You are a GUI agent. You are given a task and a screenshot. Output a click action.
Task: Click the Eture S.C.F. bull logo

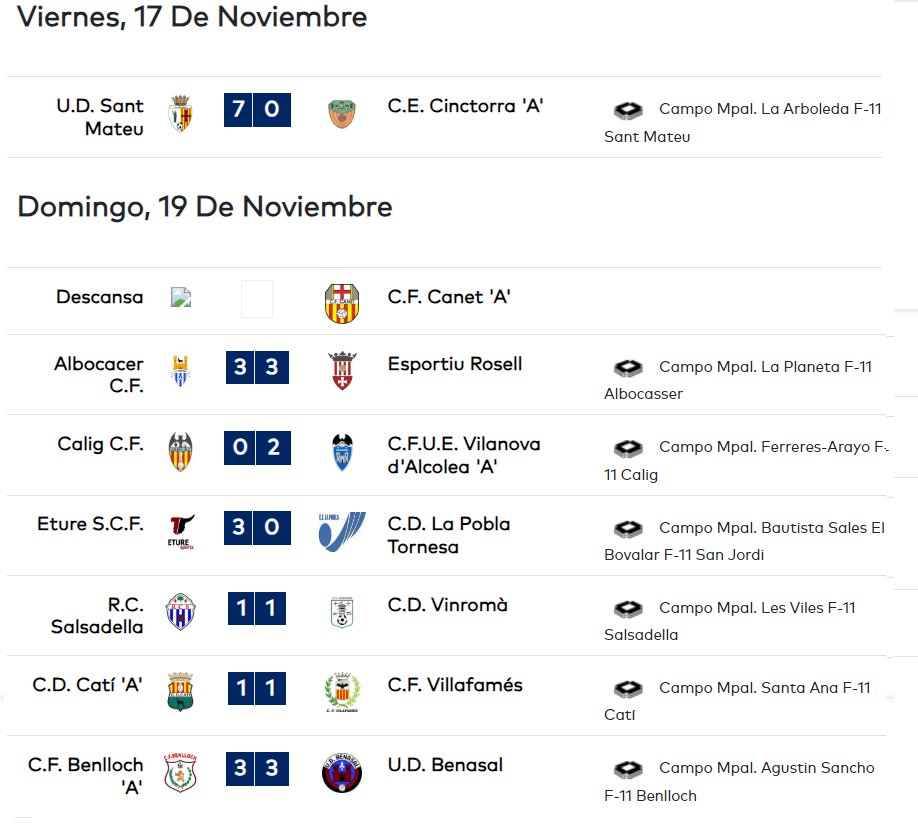pyautogui.click(x=181, y=532)
